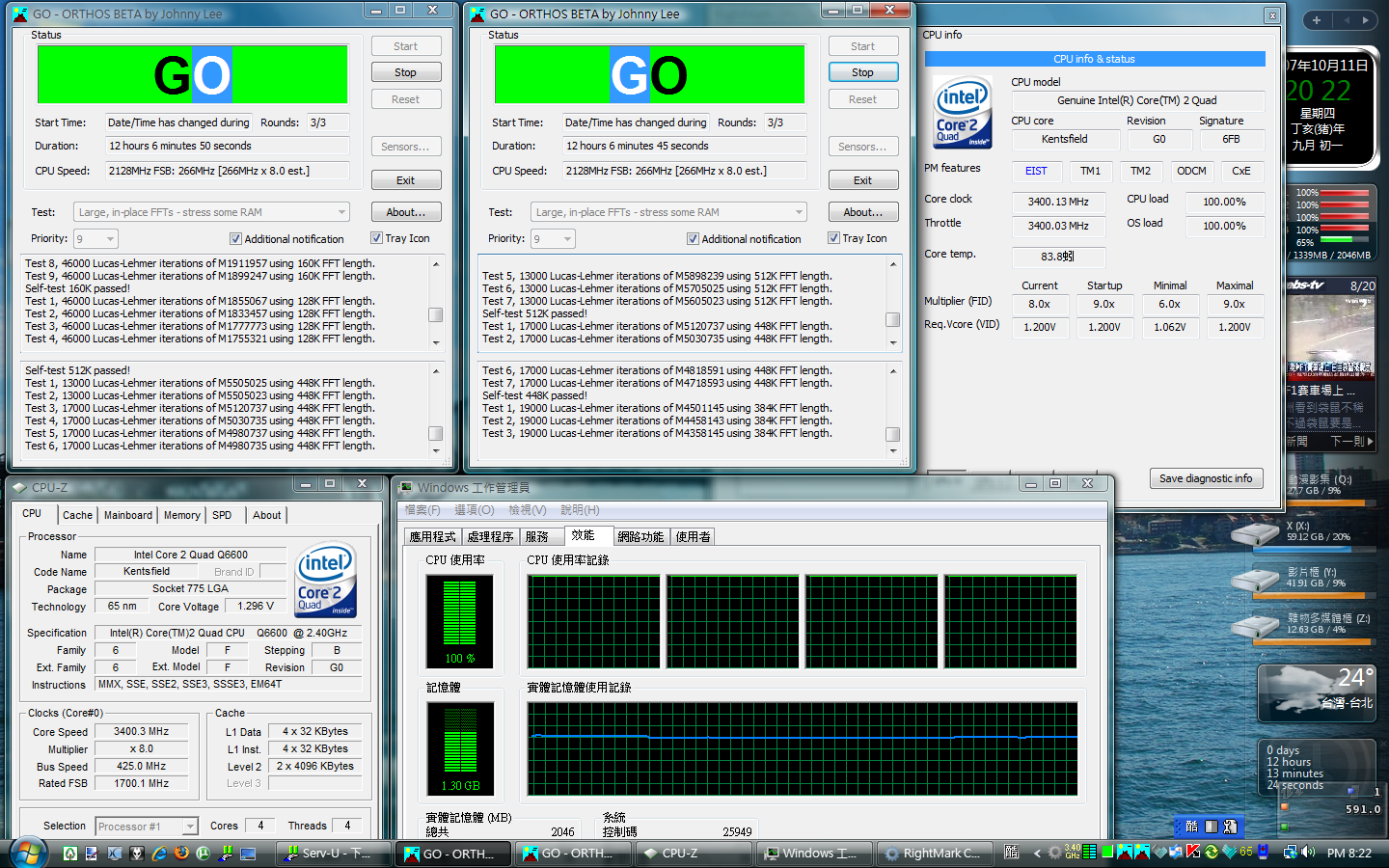The width and height of the screenshot is (1389, 868).
Task: Click the Intel Core 2 Quad logo in CPU info
Action: 962,112
